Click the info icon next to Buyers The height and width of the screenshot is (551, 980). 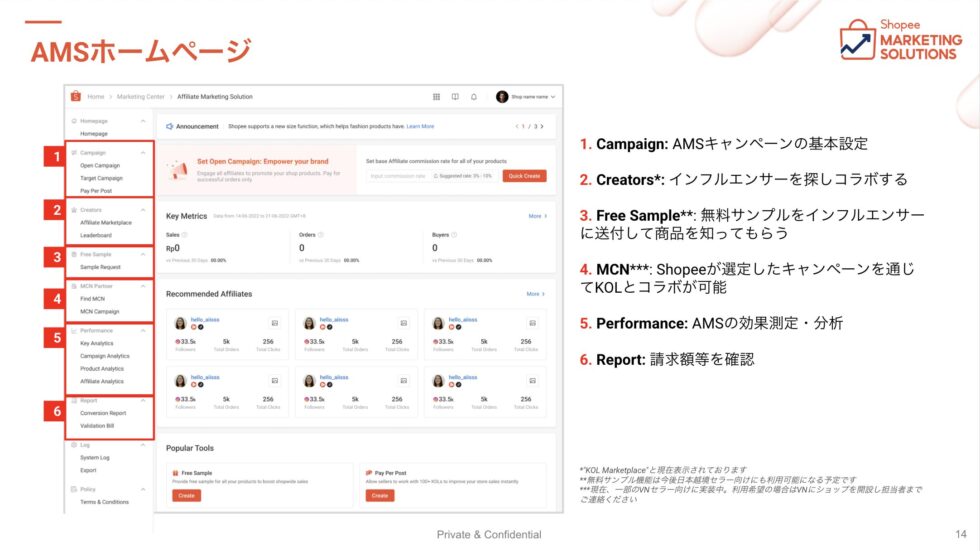(454, 235)
